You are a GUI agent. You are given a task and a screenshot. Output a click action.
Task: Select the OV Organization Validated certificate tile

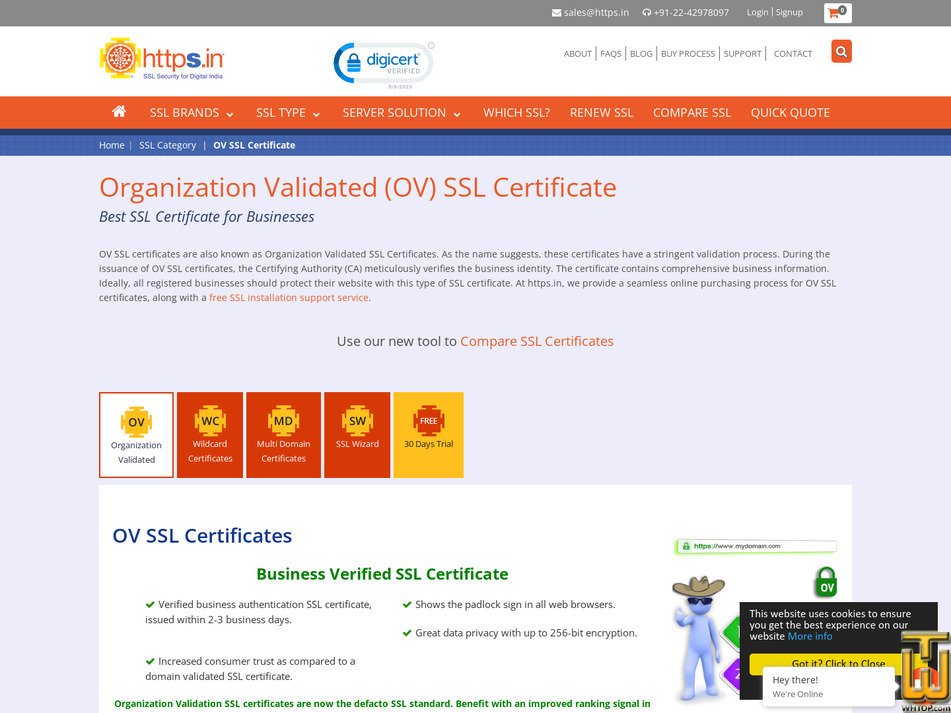pyautogui.click(x=136, y=434)
